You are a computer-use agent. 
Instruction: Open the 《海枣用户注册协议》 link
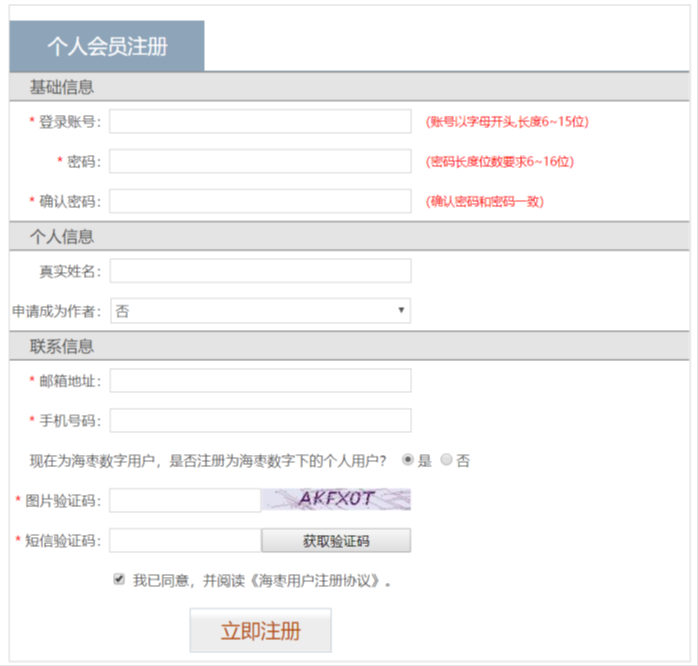[313, 580]
